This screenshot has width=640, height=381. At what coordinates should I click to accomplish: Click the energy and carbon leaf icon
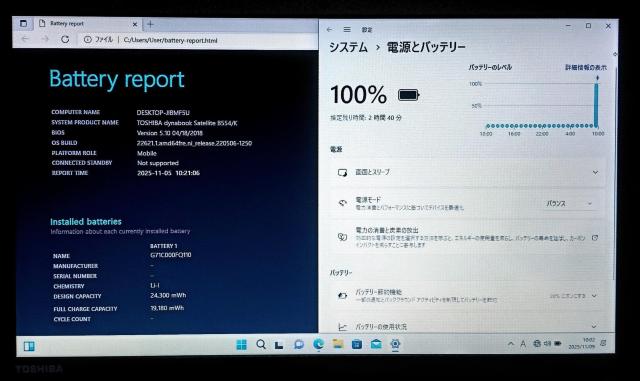[x=342, y=237]
